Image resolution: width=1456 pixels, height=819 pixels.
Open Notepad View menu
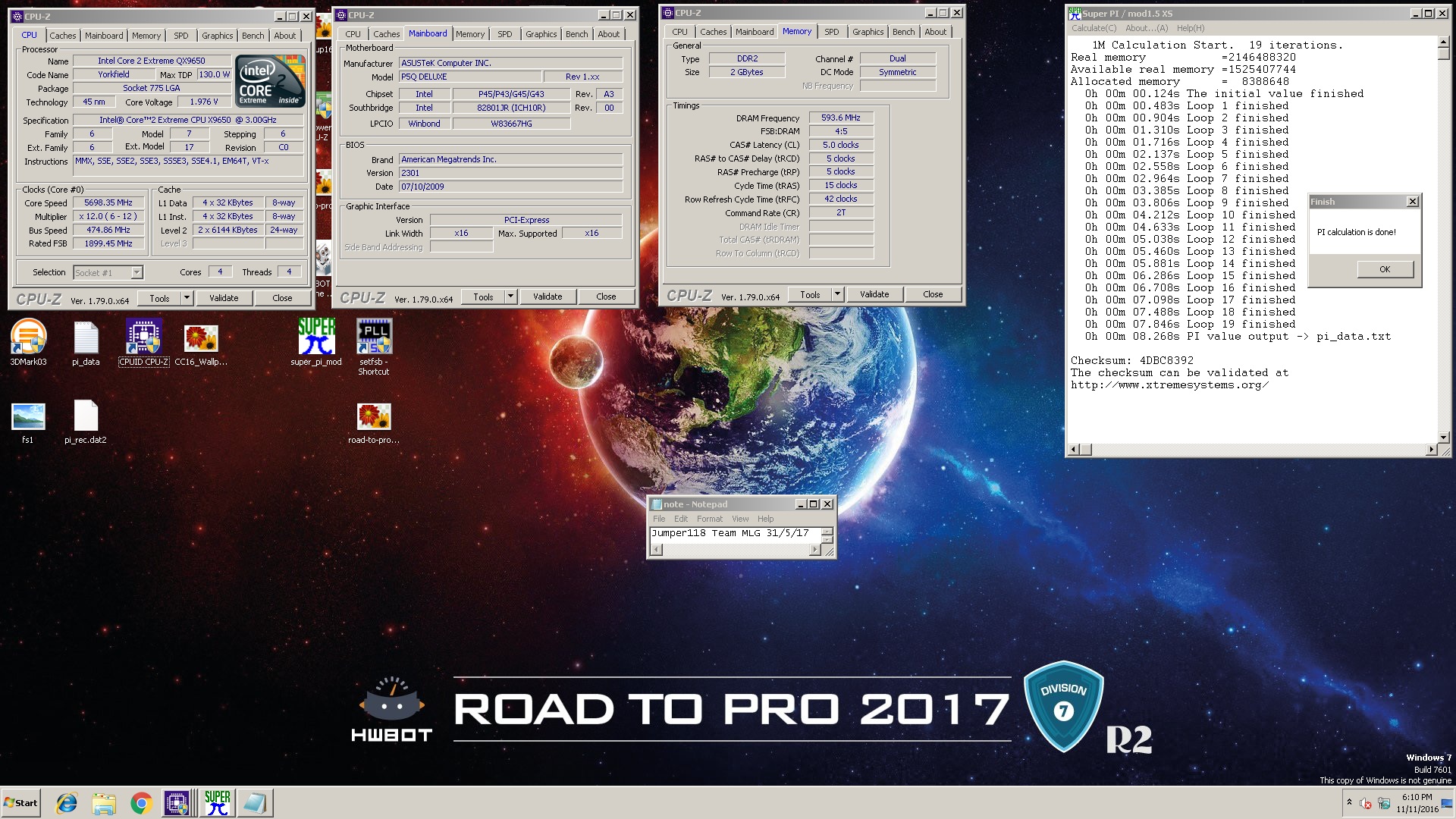[x=740, y=519]
